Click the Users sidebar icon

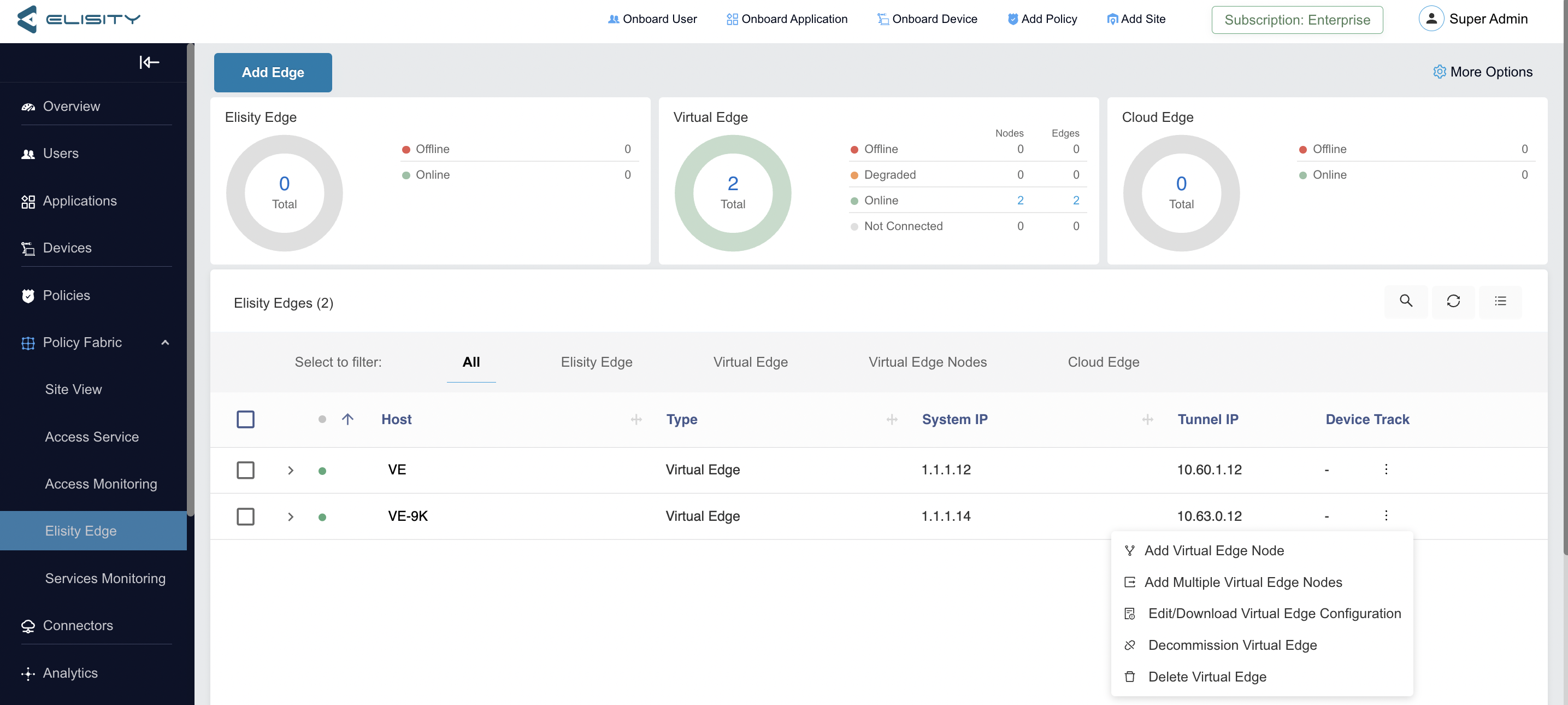click(28, 154)
